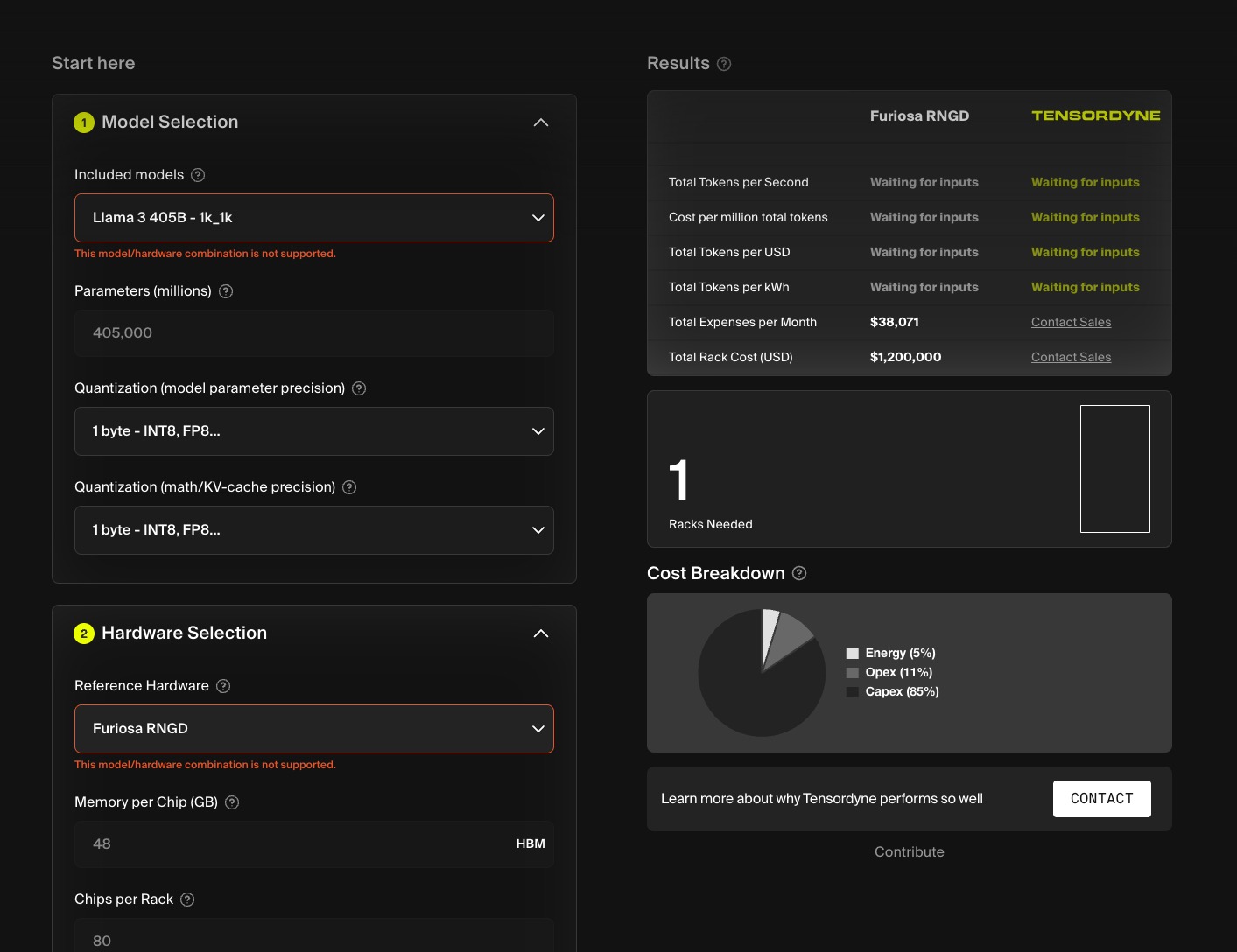Click help icon beside Parameters (millions)
The image size is (1237, 952).
click(226, 291)
